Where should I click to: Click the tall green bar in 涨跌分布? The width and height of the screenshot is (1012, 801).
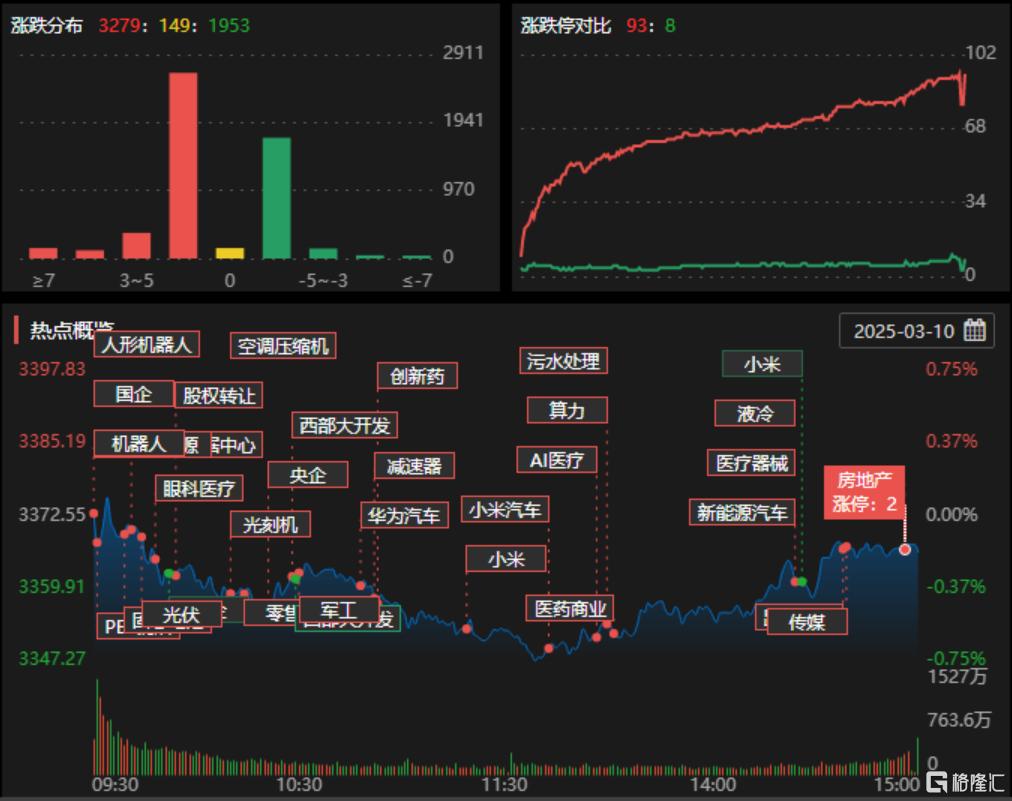point(276,198)
